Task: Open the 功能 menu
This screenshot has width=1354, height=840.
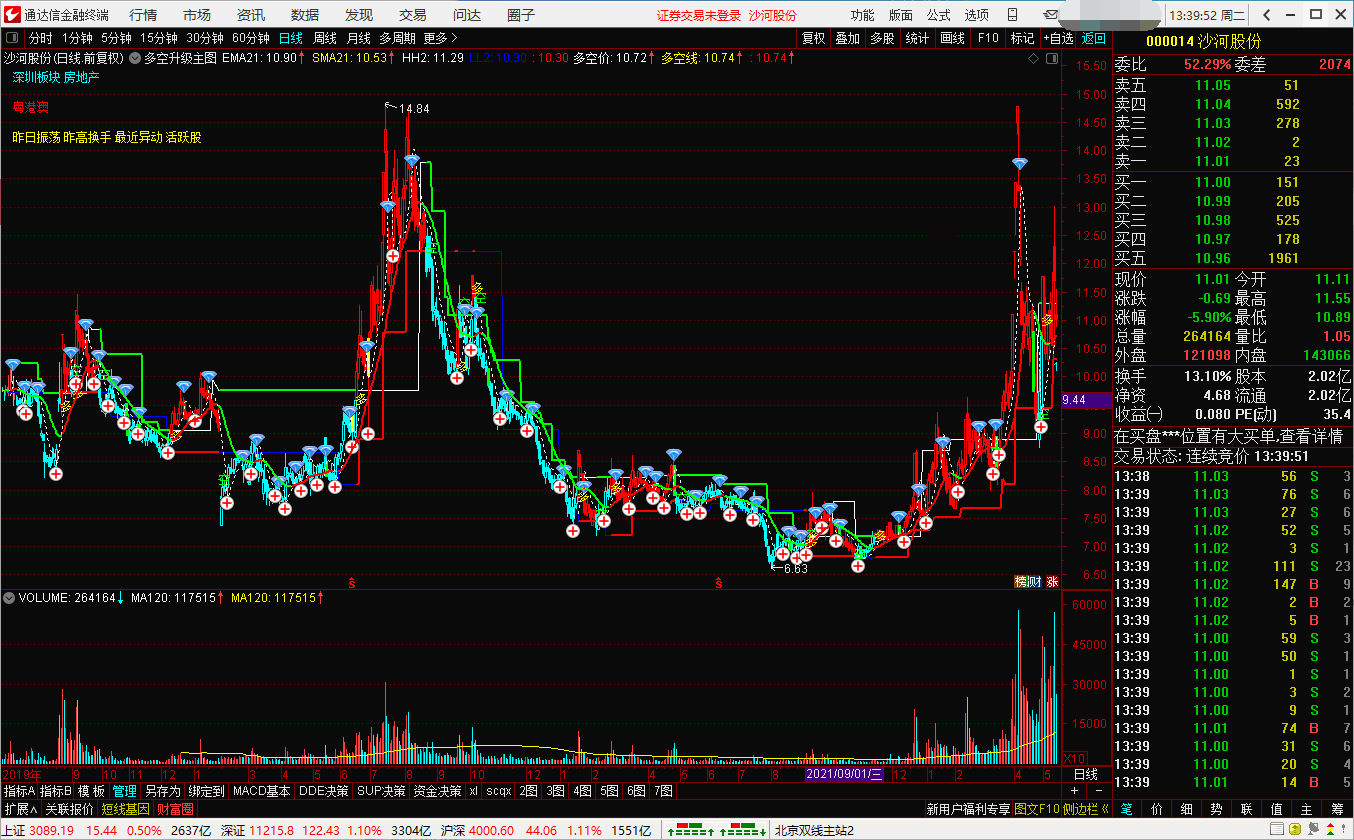Action: click(862, 15)
